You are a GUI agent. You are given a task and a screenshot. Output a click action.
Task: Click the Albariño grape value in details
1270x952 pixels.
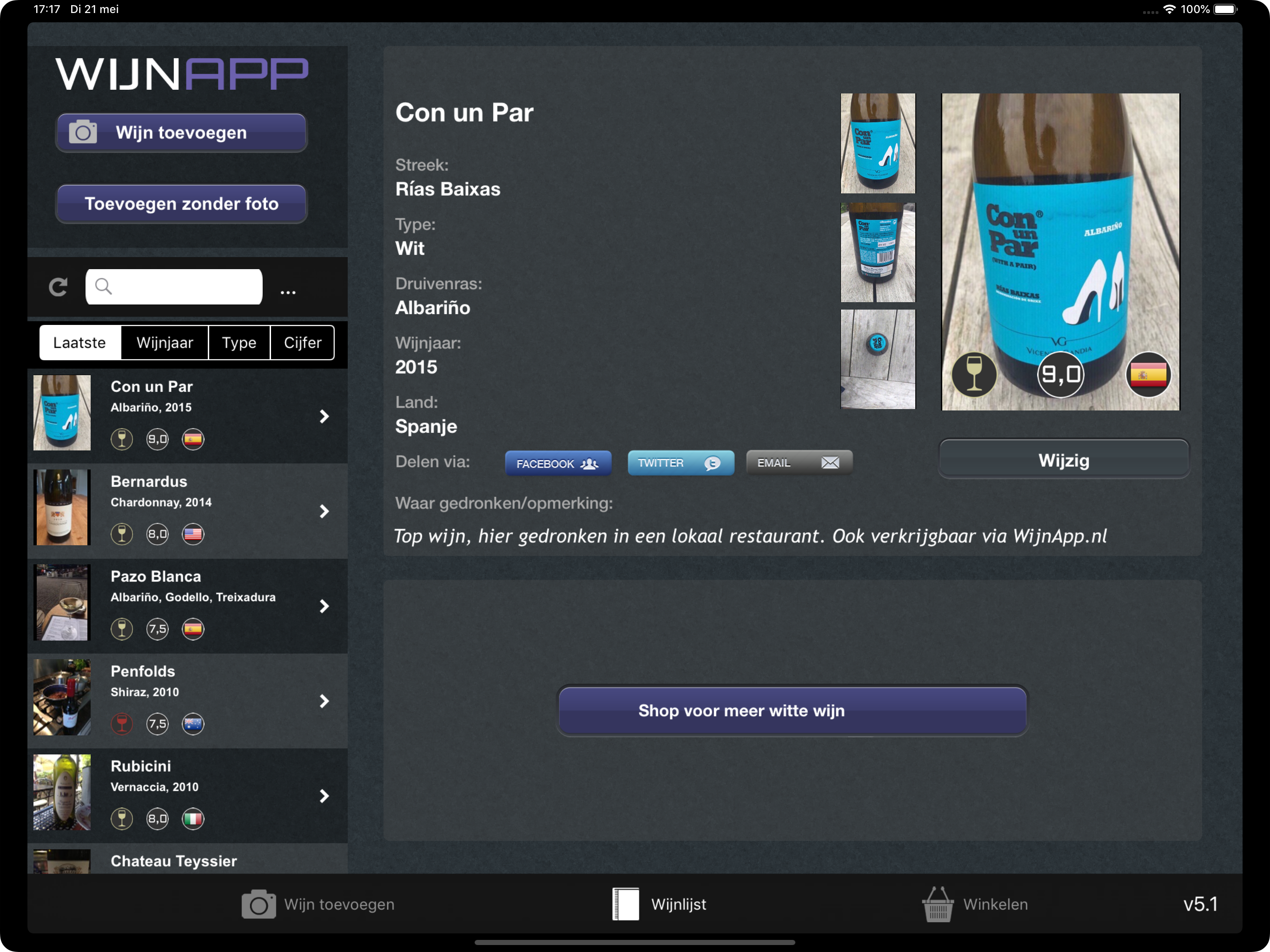pyautogui.click(x=433, y=308)
